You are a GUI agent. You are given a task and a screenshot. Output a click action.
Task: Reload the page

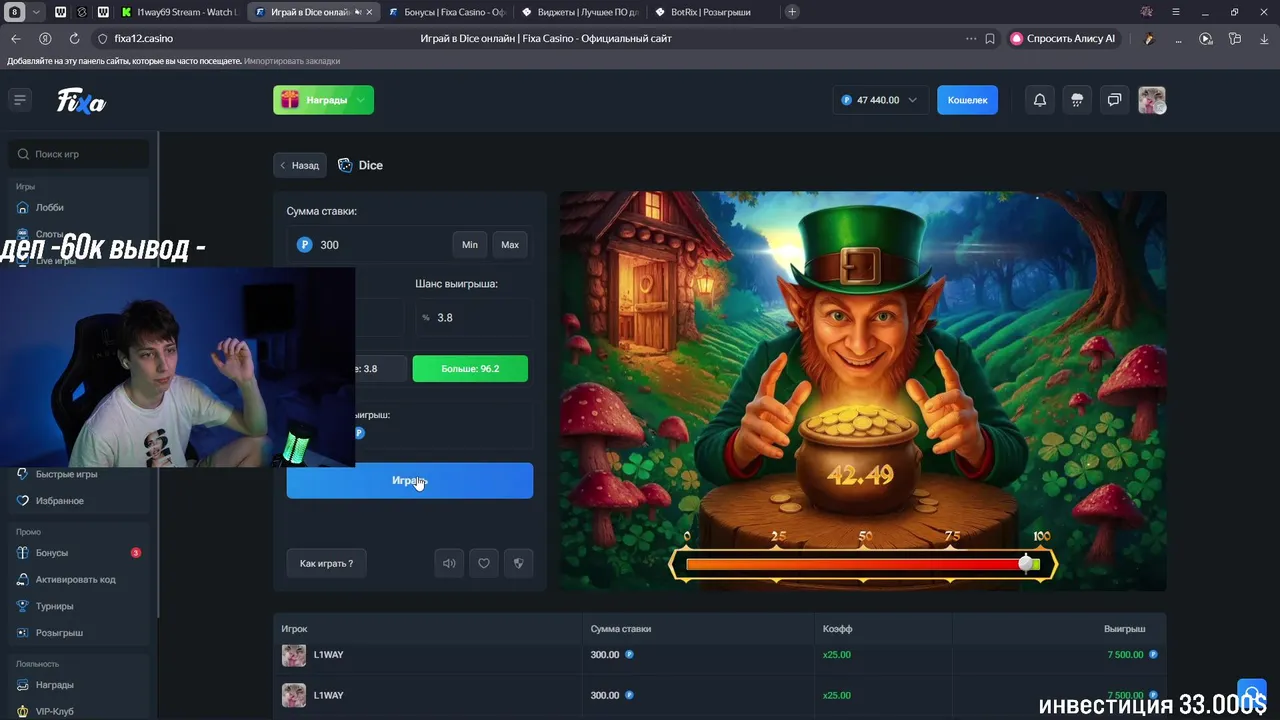coord(74,38)
